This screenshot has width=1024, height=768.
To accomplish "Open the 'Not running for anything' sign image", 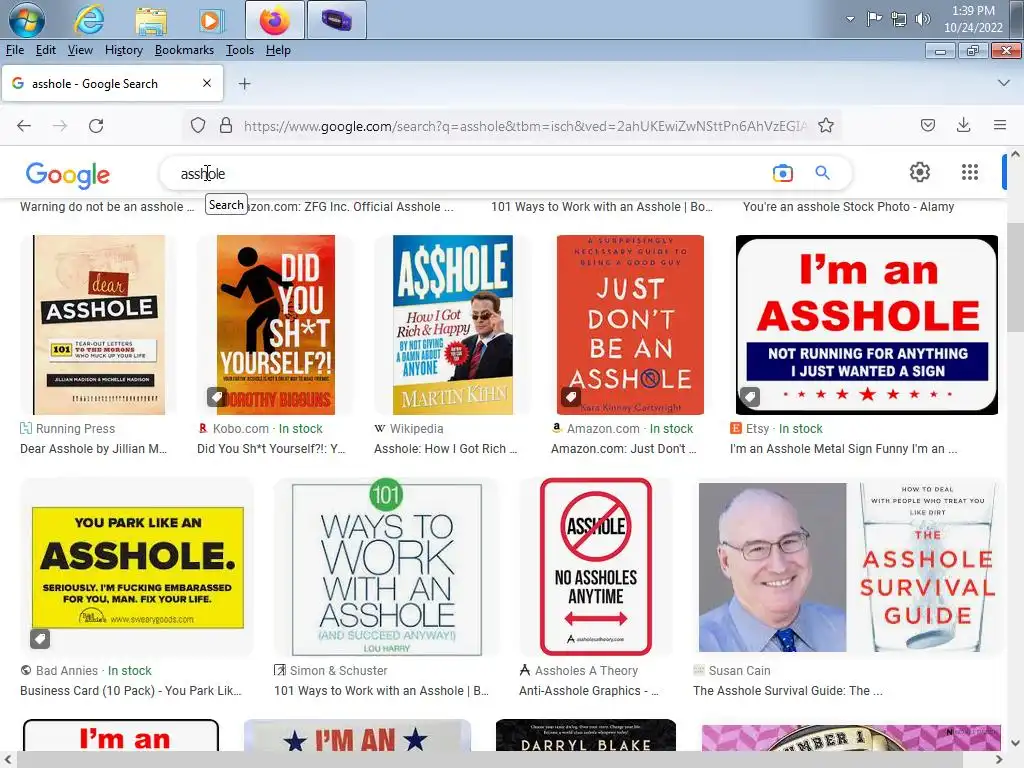I will tap(867, 325).
